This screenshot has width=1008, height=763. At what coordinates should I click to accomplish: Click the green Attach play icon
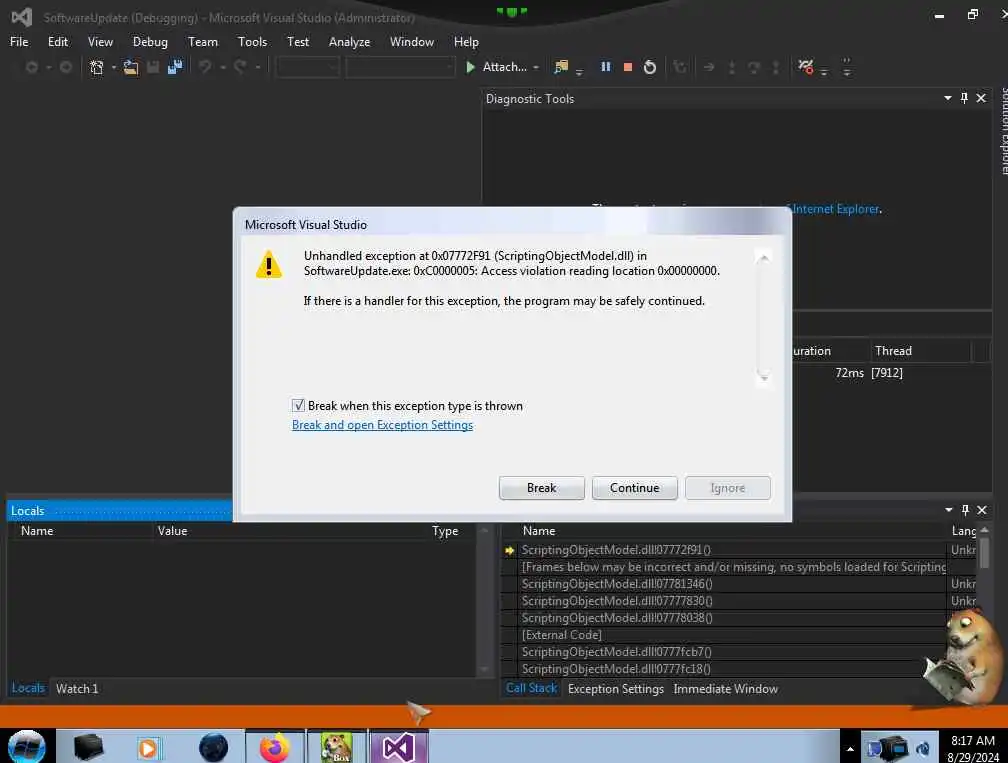[x=471, y=67]
